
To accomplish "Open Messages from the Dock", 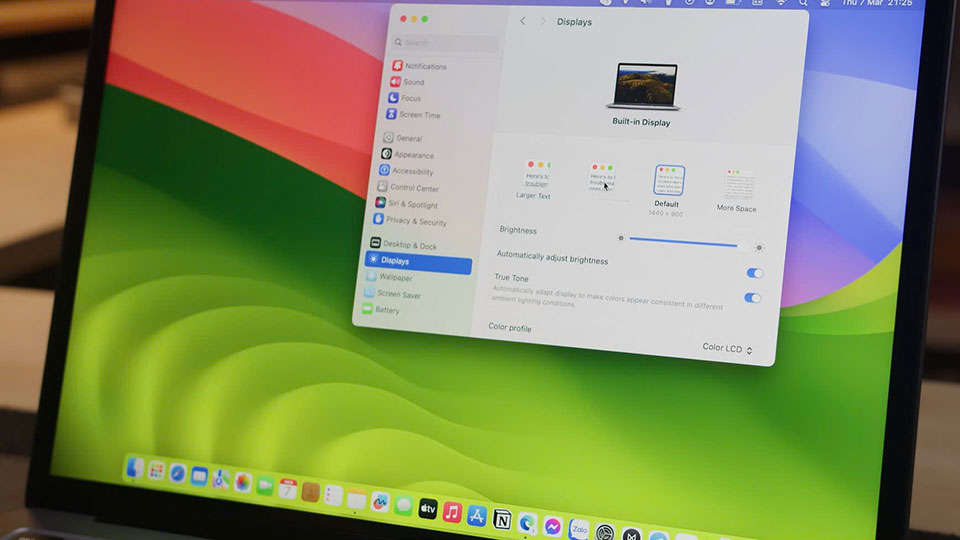I will click(x=403, y=505).
